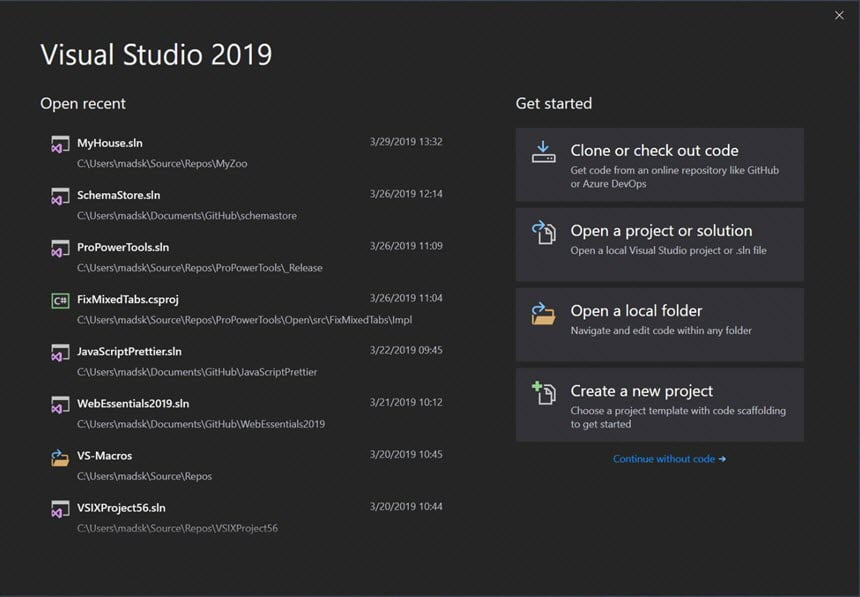Image resolution: width=860 pixels, height=597 pixels.
Task: Click the Open a project or solution icon
Action: (x=544, y=232)
